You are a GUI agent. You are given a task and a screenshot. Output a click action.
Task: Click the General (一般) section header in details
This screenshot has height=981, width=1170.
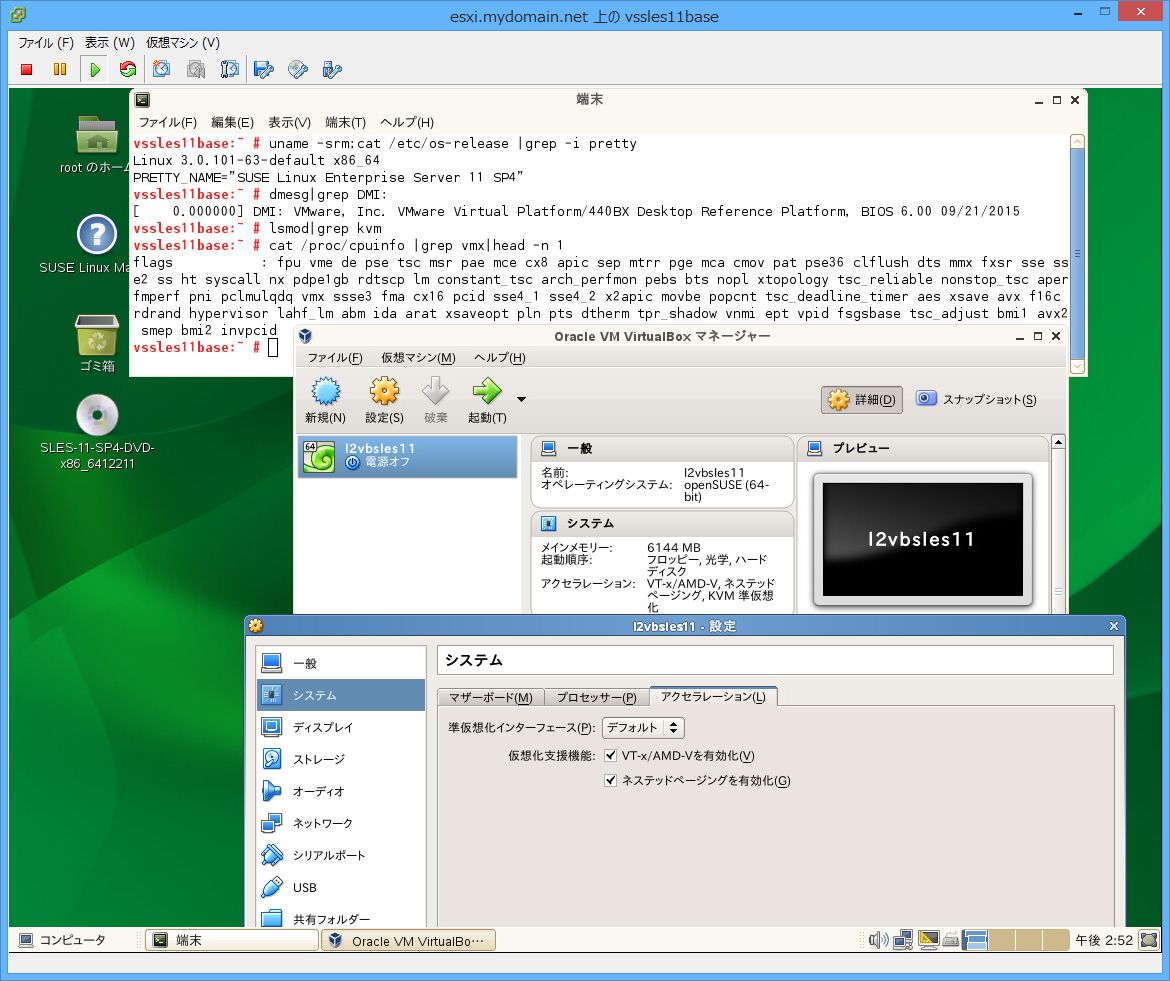(662, 448)
